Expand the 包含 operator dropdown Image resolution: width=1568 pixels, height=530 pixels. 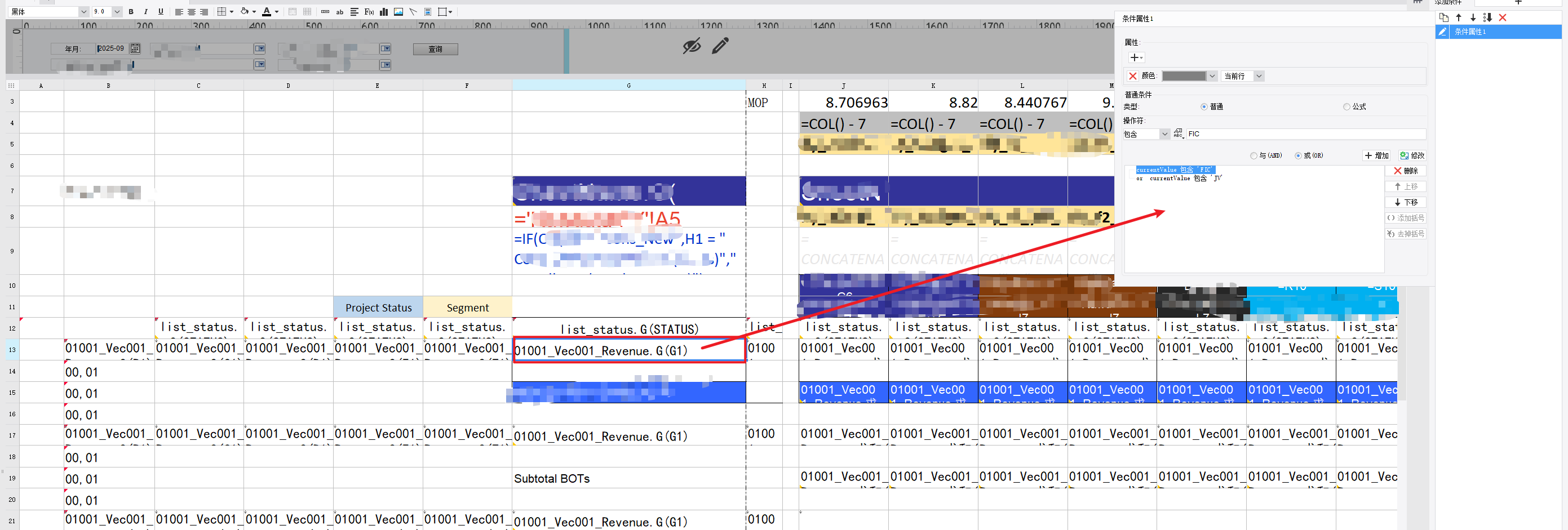[x=1164, y=134]
